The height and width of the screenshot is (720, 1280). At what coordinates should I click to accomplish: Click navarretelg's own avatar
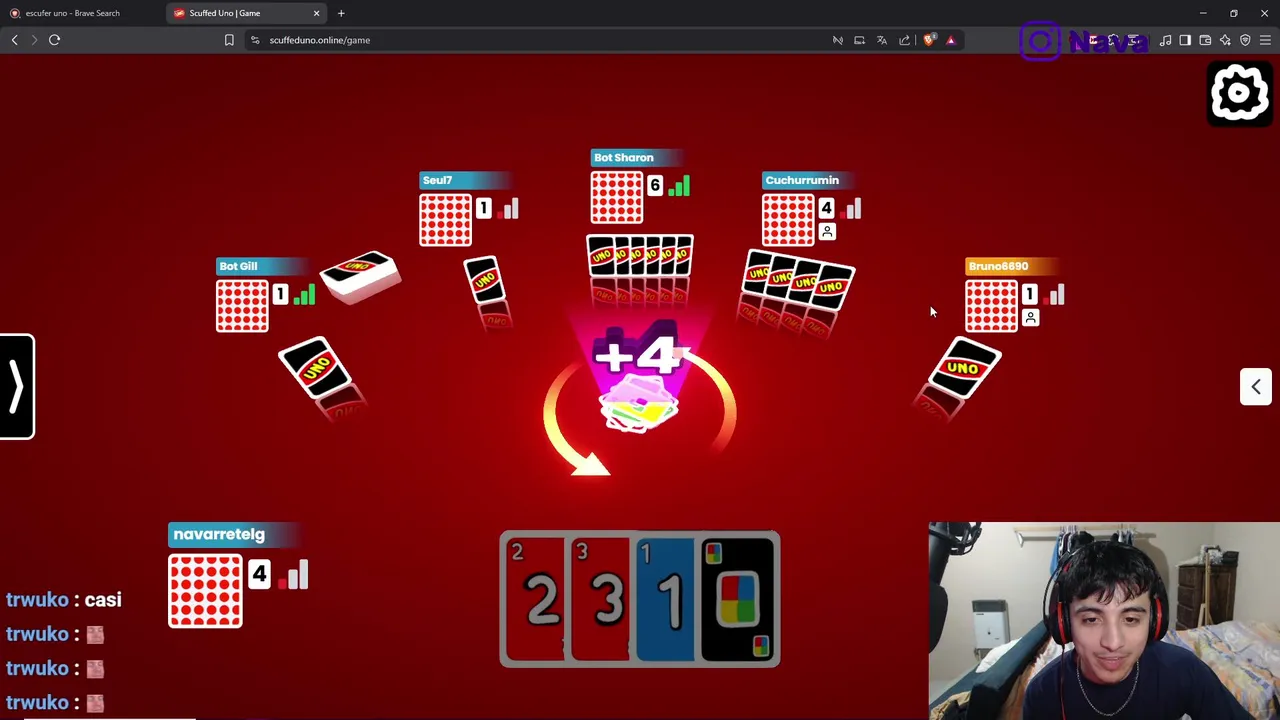(205, 590)
